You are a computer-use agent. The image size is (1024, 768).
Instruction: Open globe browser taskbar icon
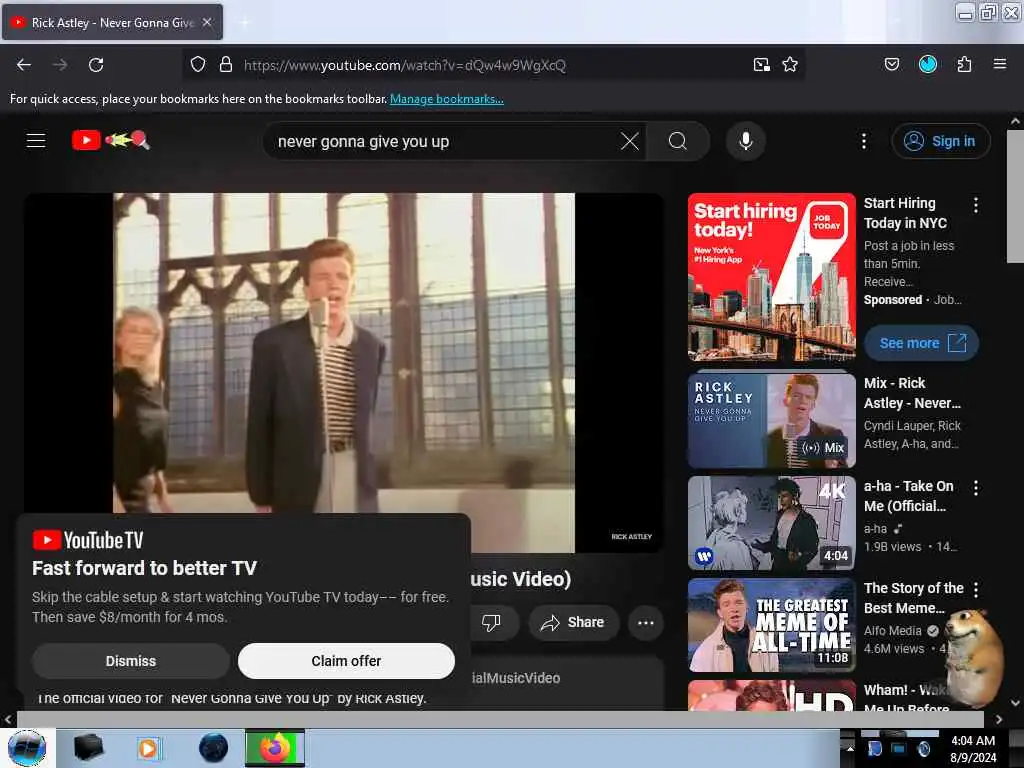(213, 748)
